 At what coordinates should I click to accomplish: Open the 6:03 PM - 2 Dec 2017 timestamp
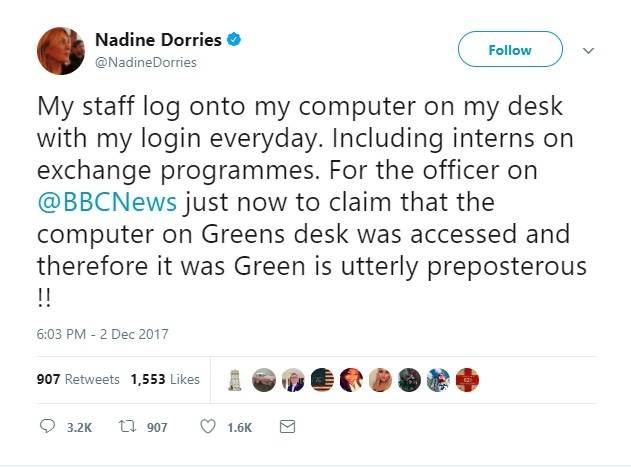102,334
